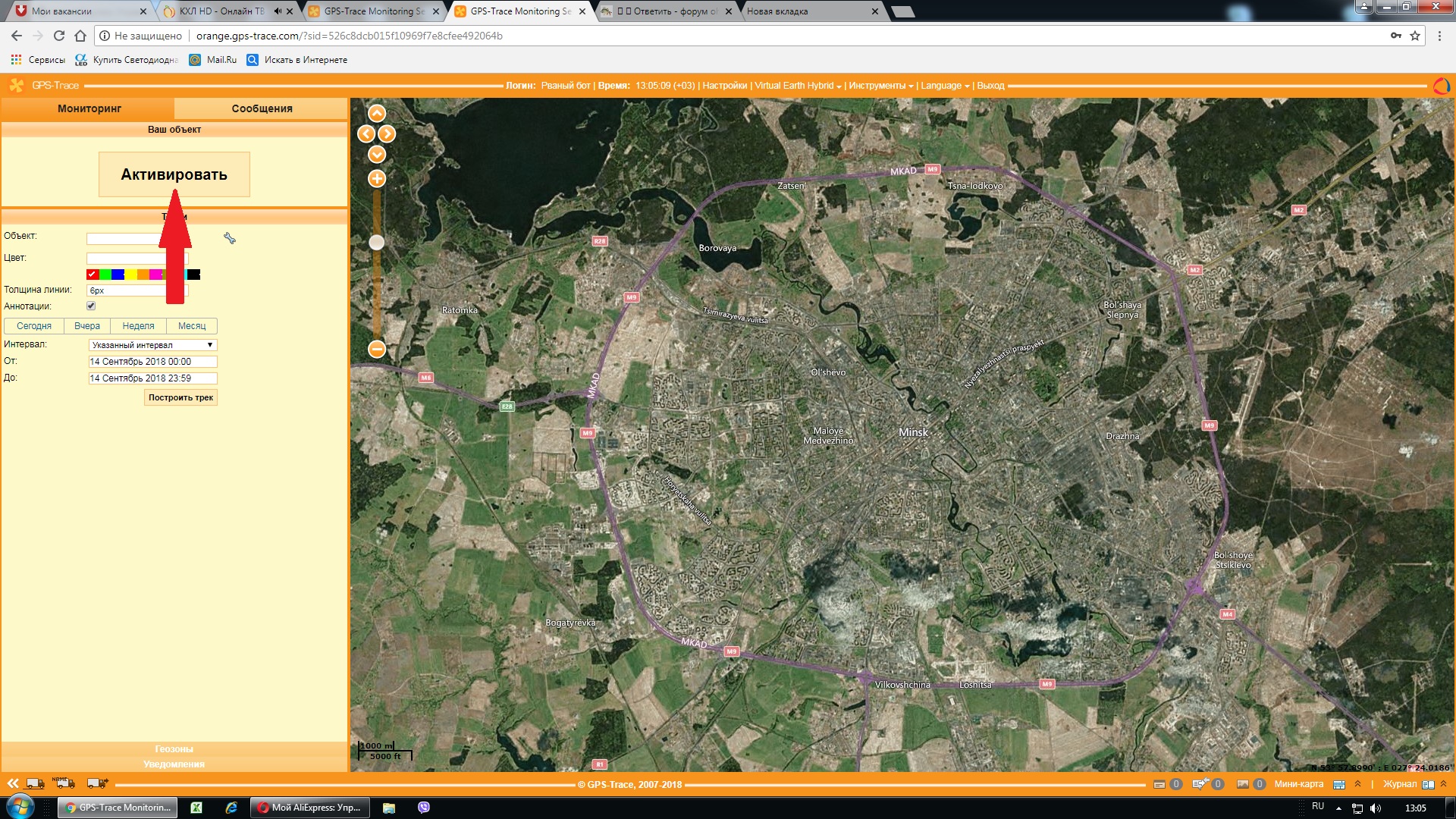Viewport: 1456px width, 819px height.
Task: Click the map zoom in plus button
Action: [377, 179]
